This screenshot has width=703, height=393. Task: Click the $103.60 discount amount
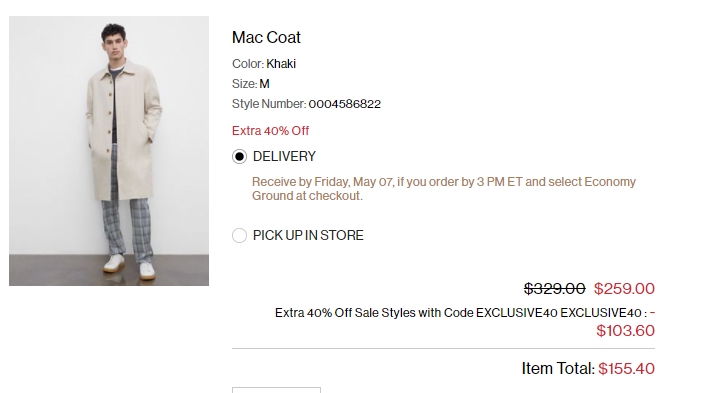625,331
